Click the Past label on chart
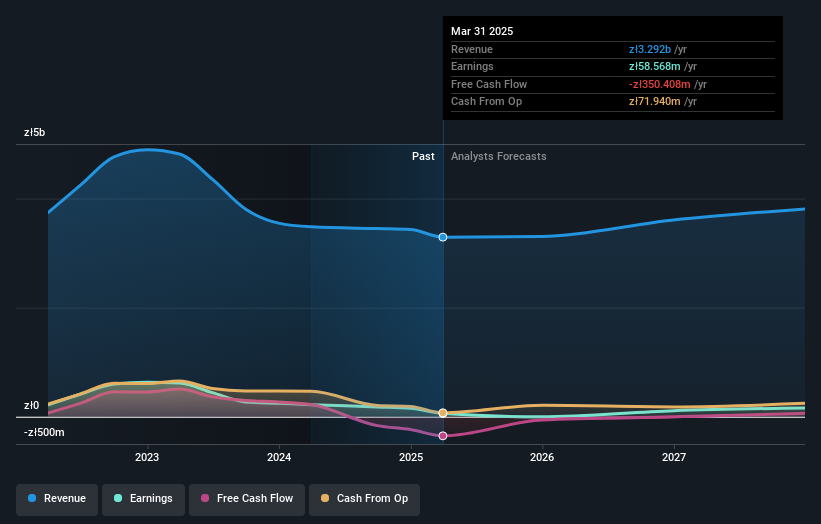This screenshot has height=524, width=821. click(x=423, y=156)
